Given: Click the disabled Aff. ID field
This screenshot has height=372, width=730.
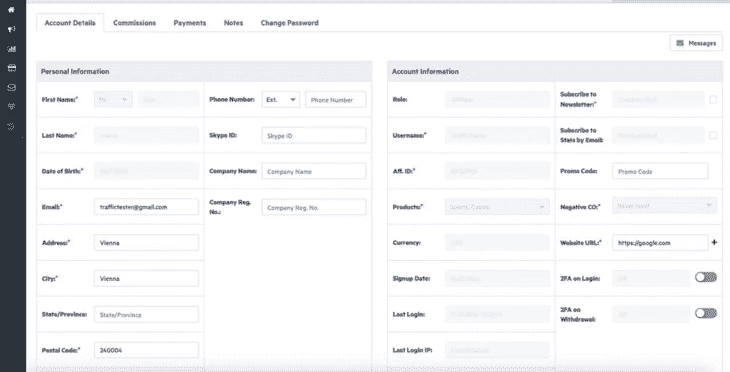Looking at the screenshot, I should pos(497,171).
